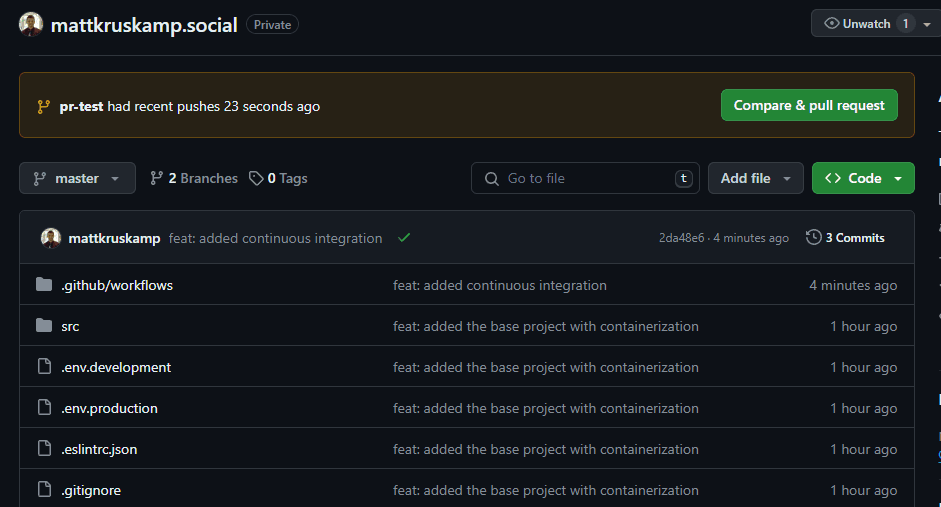Image resolution: width=941 pixels, height=507 pixels.
Task: Click the branch icon in push banner
Action: 43,107
